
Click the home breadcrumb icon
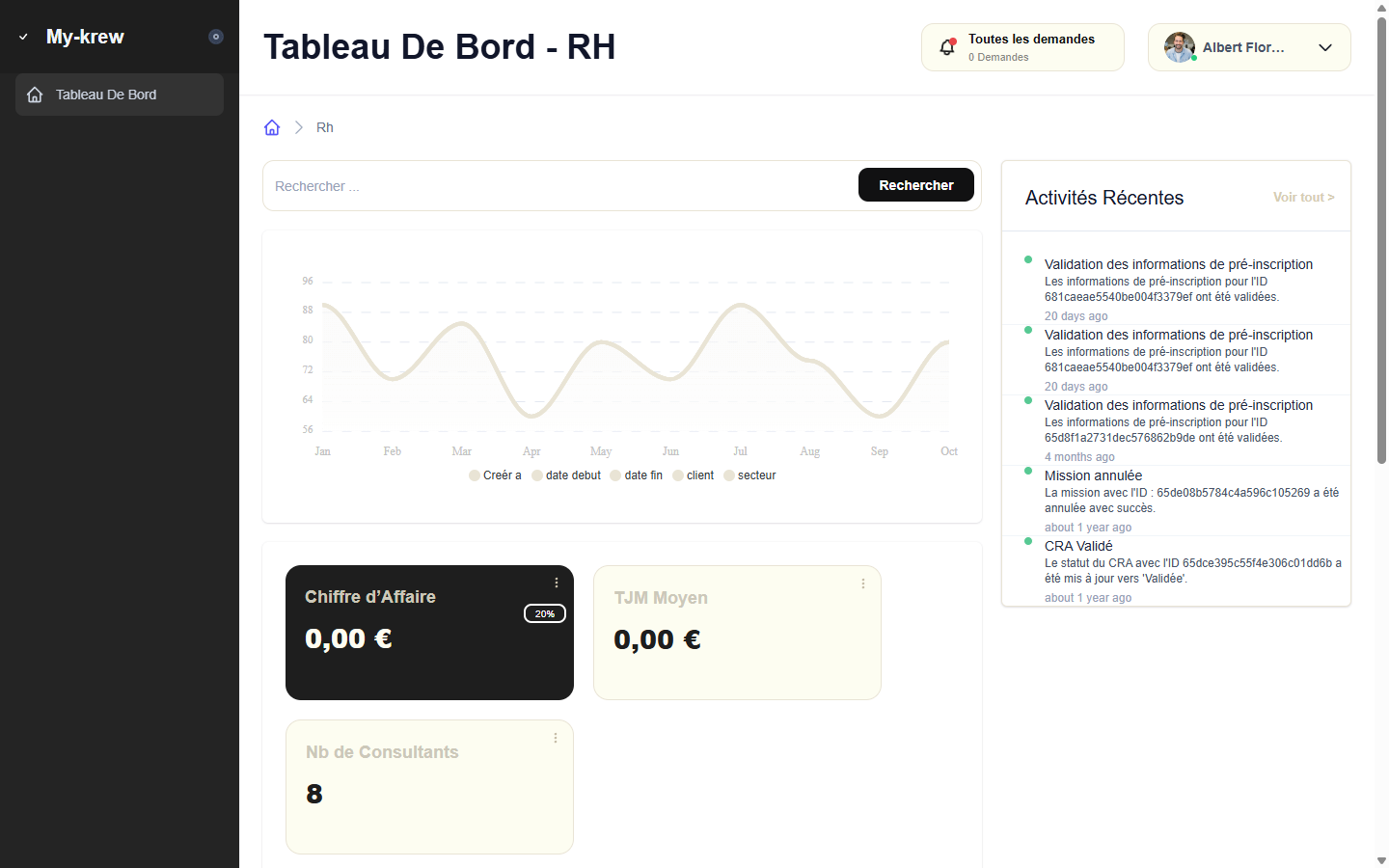point(272,127)
